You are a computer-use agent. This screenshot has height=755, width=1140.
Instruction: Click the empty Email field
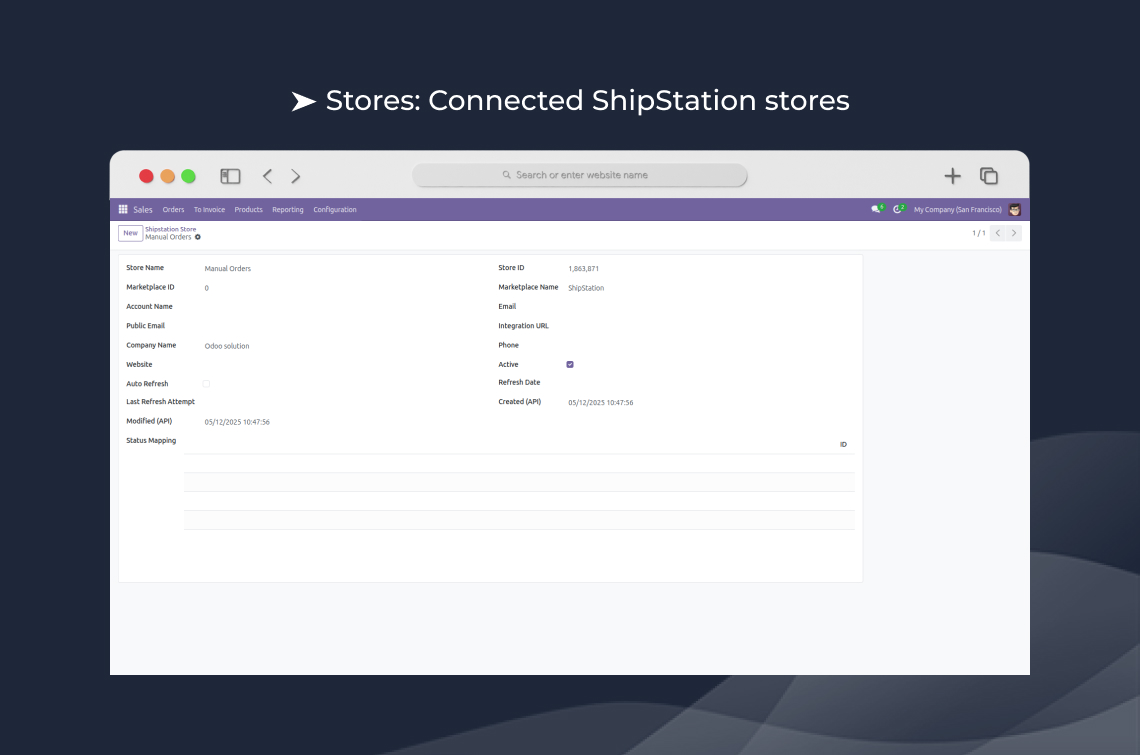click(x=710, y=307)
